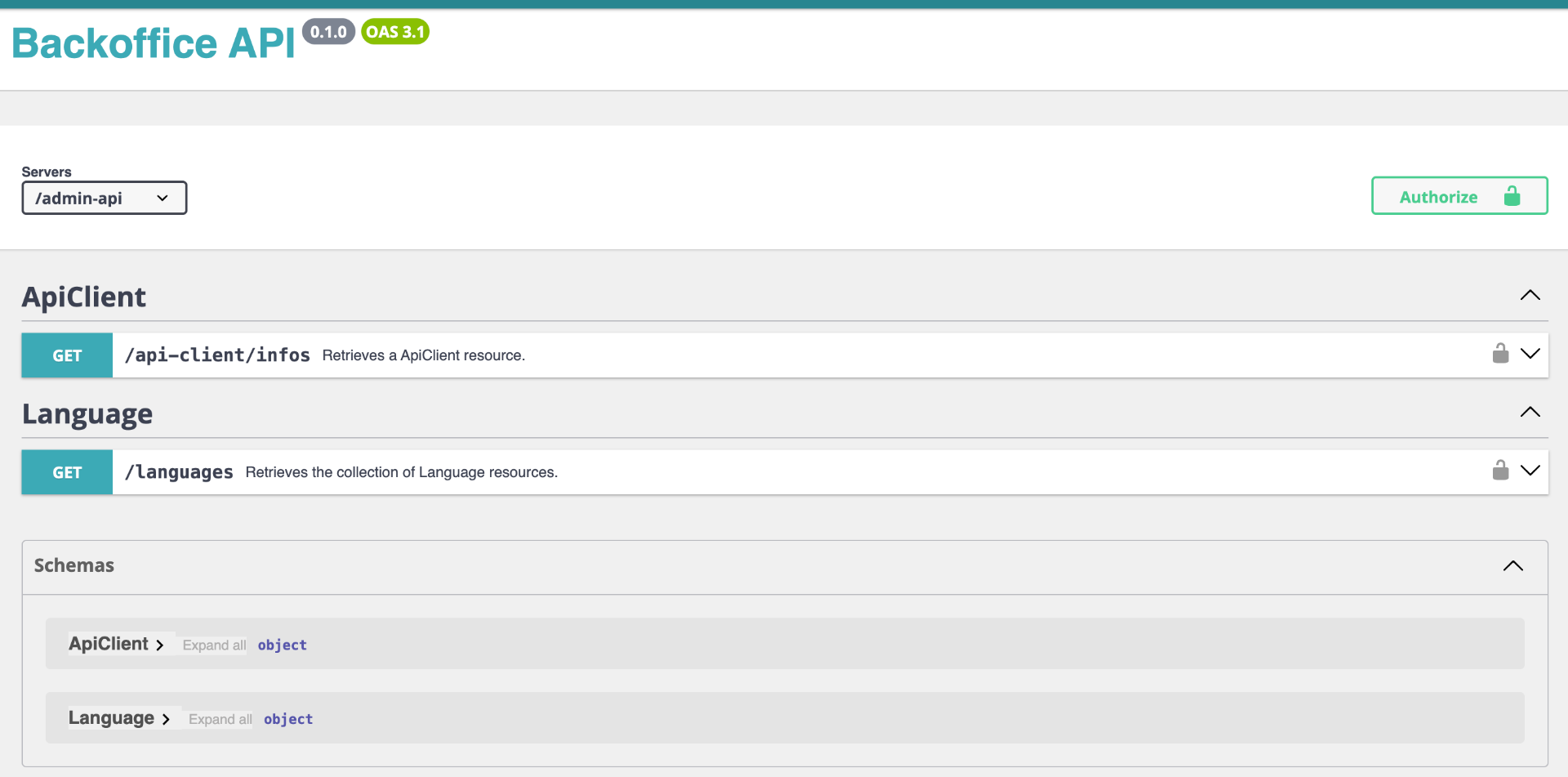The width and height of the screenshot is (1568, 777).
Task: Click the Authorize button
Action: [x=1459, y=196]
